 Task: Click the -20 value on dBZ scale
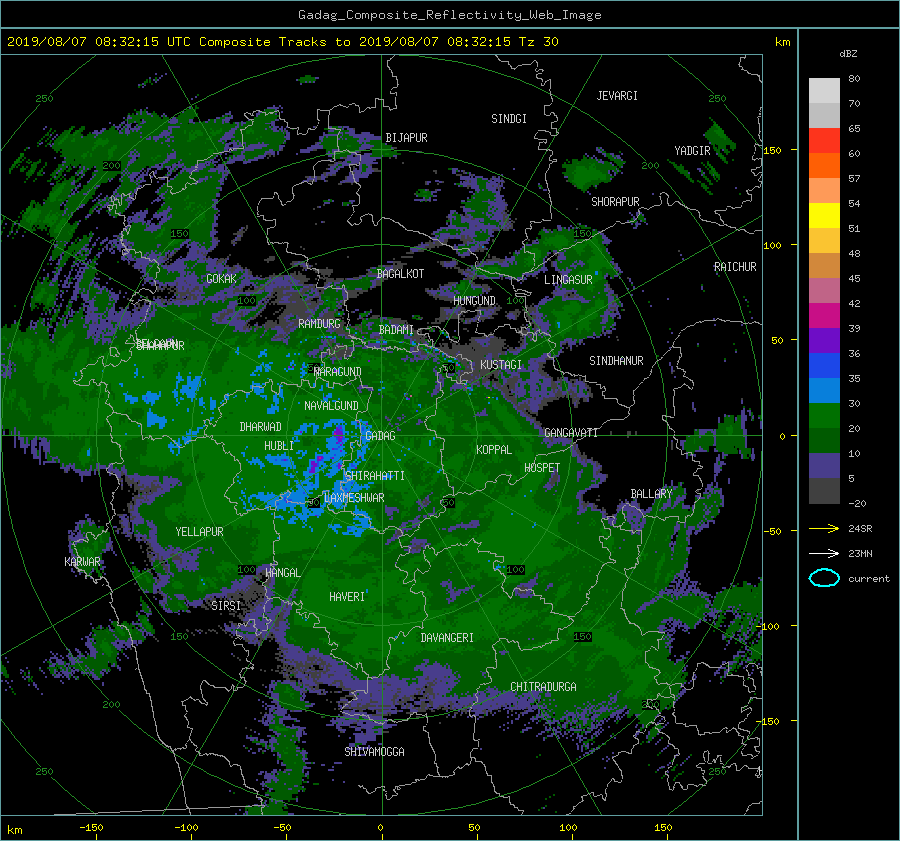857,503
